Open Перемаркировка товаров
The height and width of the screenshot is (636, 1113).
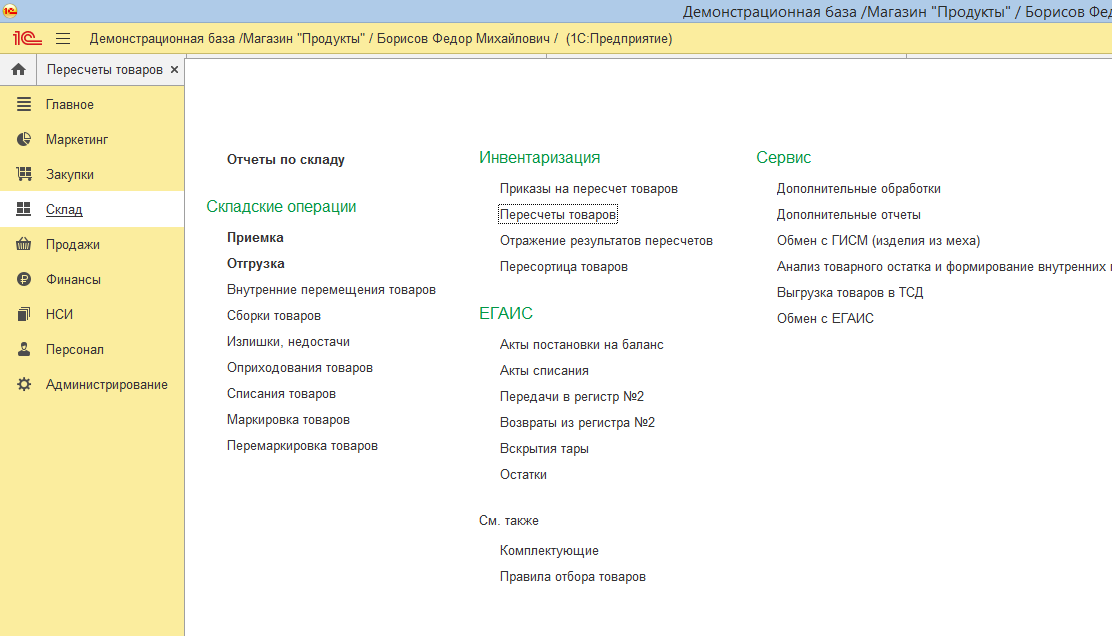pos(302,446)
